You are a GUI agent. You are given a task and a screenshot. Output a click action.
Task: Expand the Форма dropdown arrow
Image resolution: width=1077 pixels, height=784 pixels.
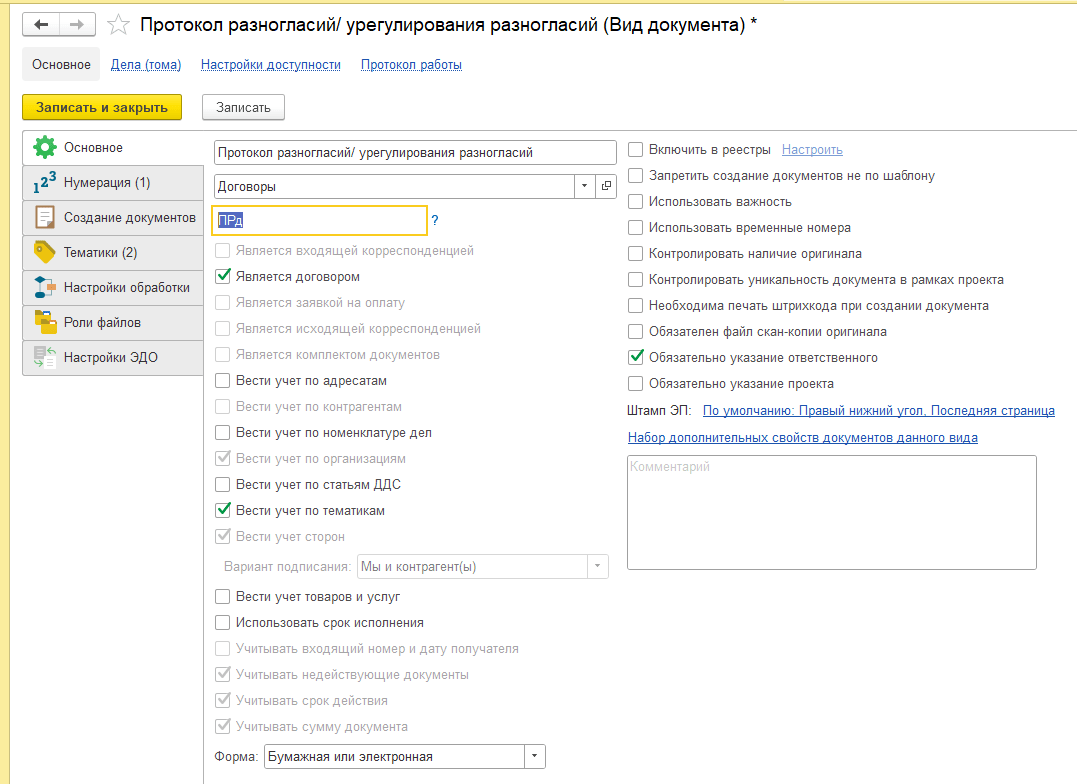(534, 757)
